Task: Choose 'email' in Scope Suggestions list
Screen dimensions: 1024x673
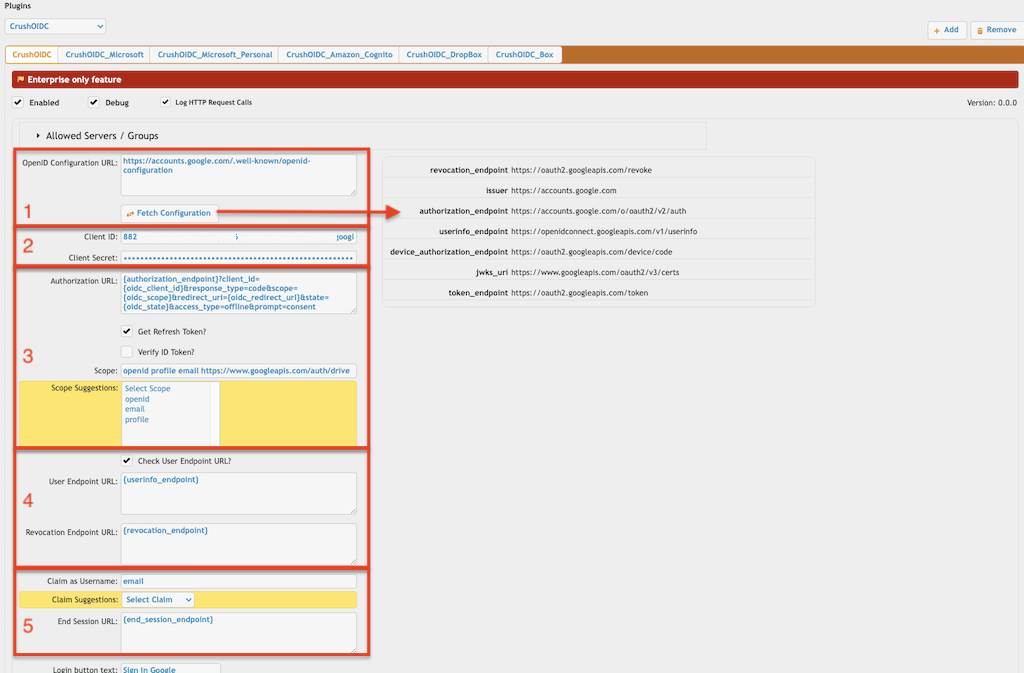Action: point(135,409)
